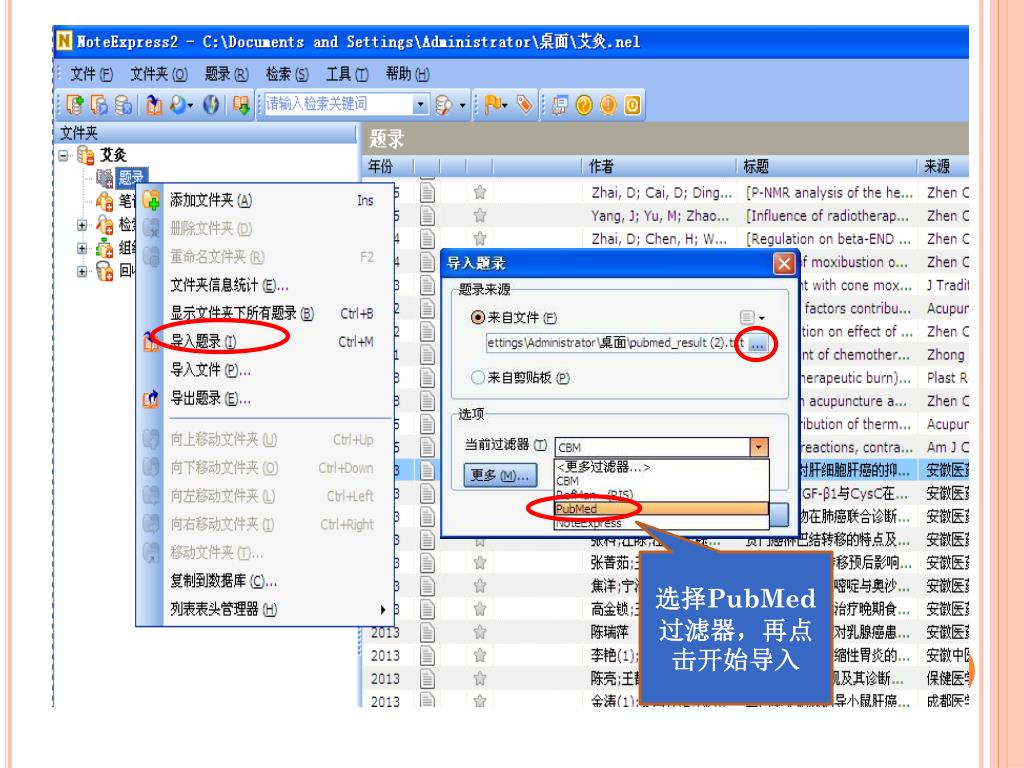The width and height of the screenshot is (1024, 768).
Task: Sort by the 年份 column header
Action: [x=387, y=167]
